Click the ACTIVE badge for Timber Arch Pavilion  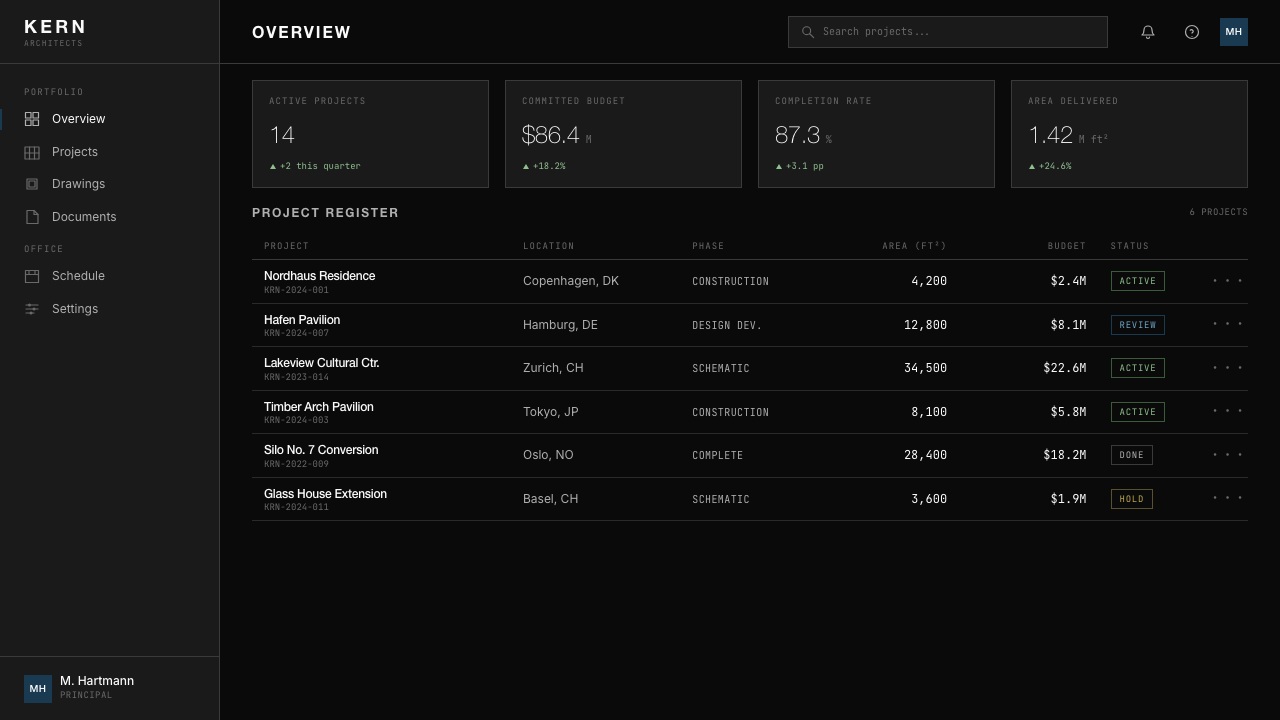(x=1138, y=412)
